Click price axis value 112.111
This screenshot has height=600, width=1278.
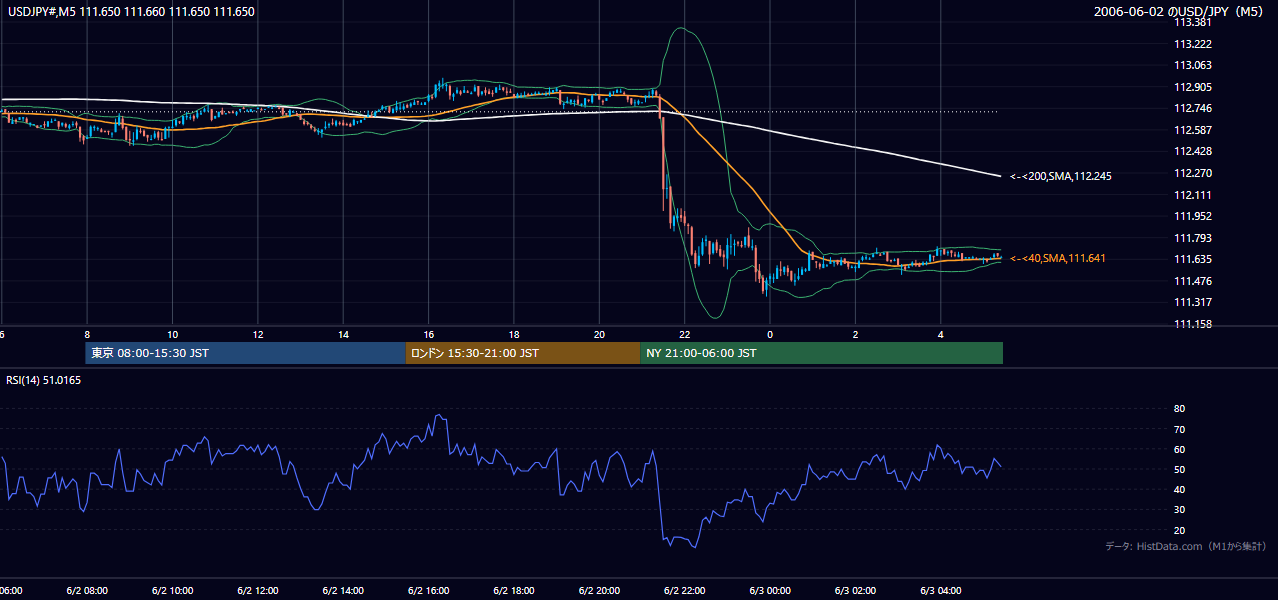[1193, 195]
